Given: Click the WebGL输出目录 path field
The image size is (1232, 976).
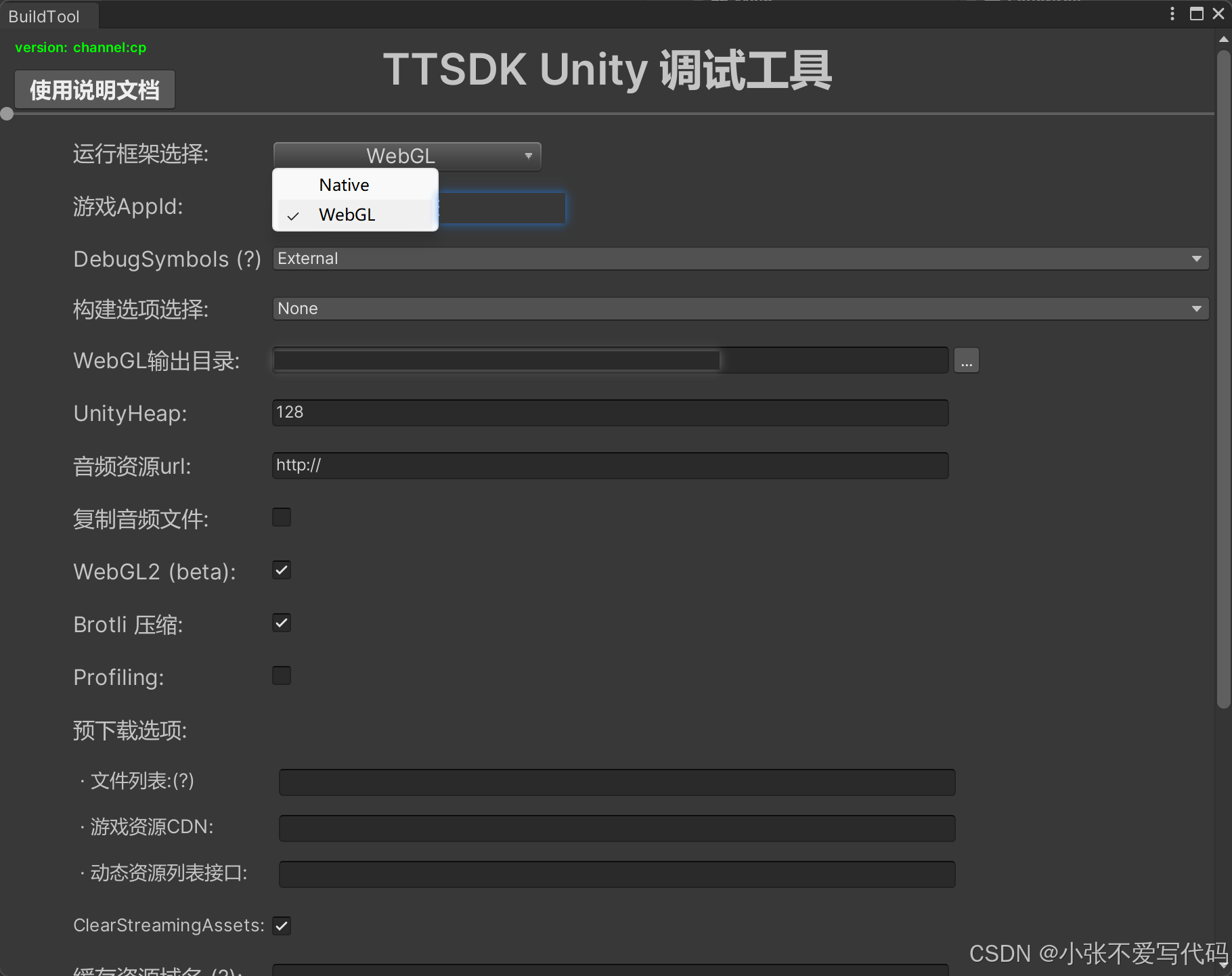Looking at the screenshot, I should tap(610, 360).
